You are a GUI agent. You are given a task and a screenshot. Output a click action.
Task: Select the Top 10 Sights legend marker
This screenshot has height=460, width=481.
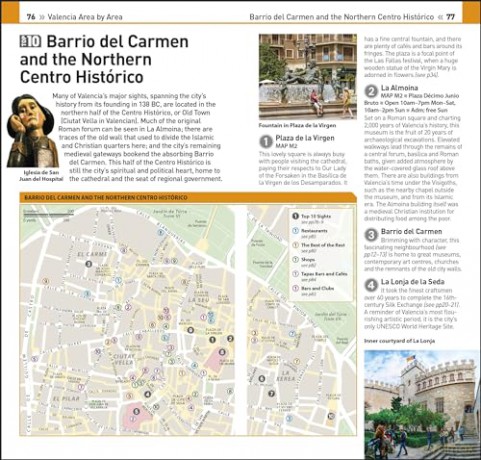tap(295, 216)
